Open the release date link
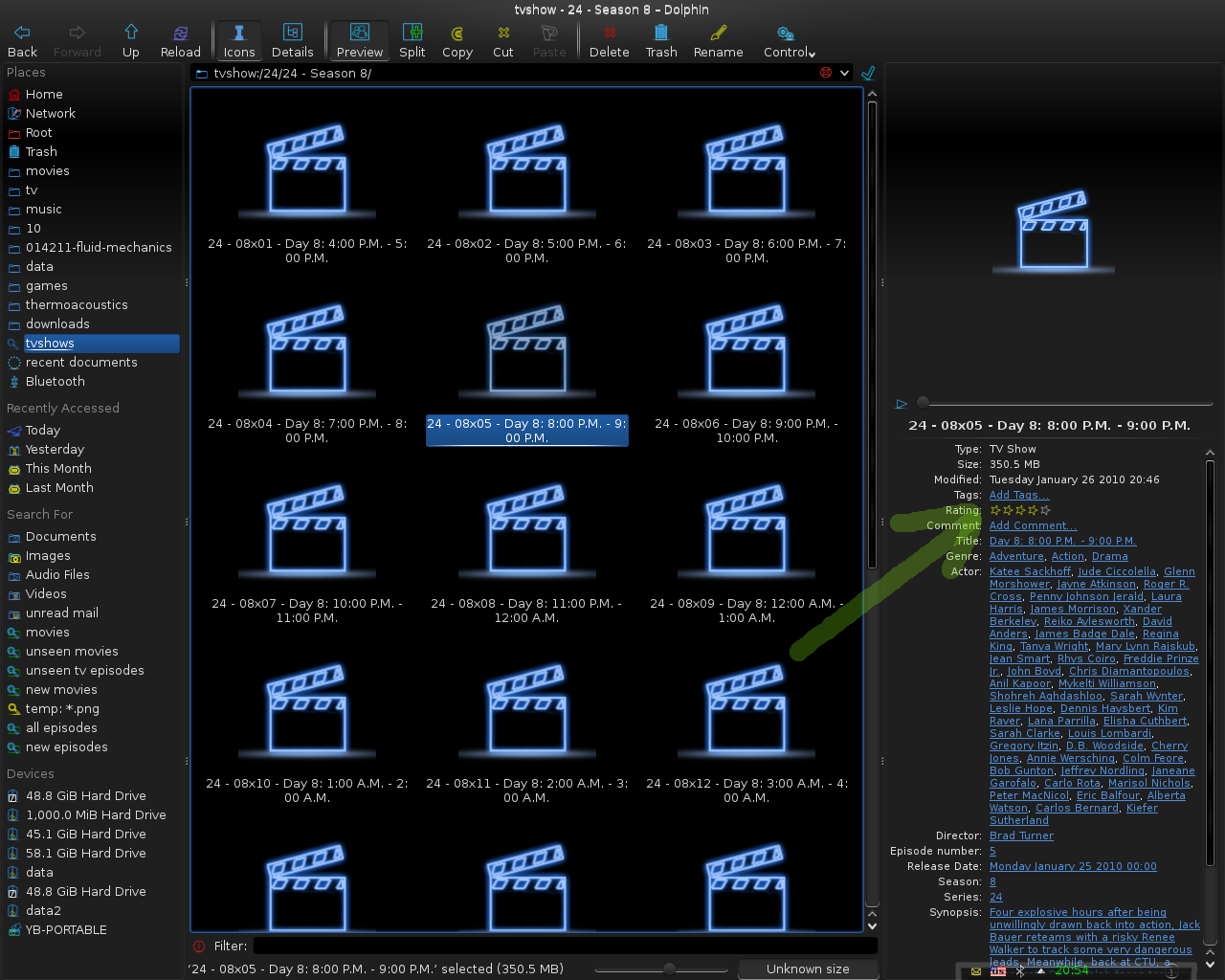 click(1073, 866)
